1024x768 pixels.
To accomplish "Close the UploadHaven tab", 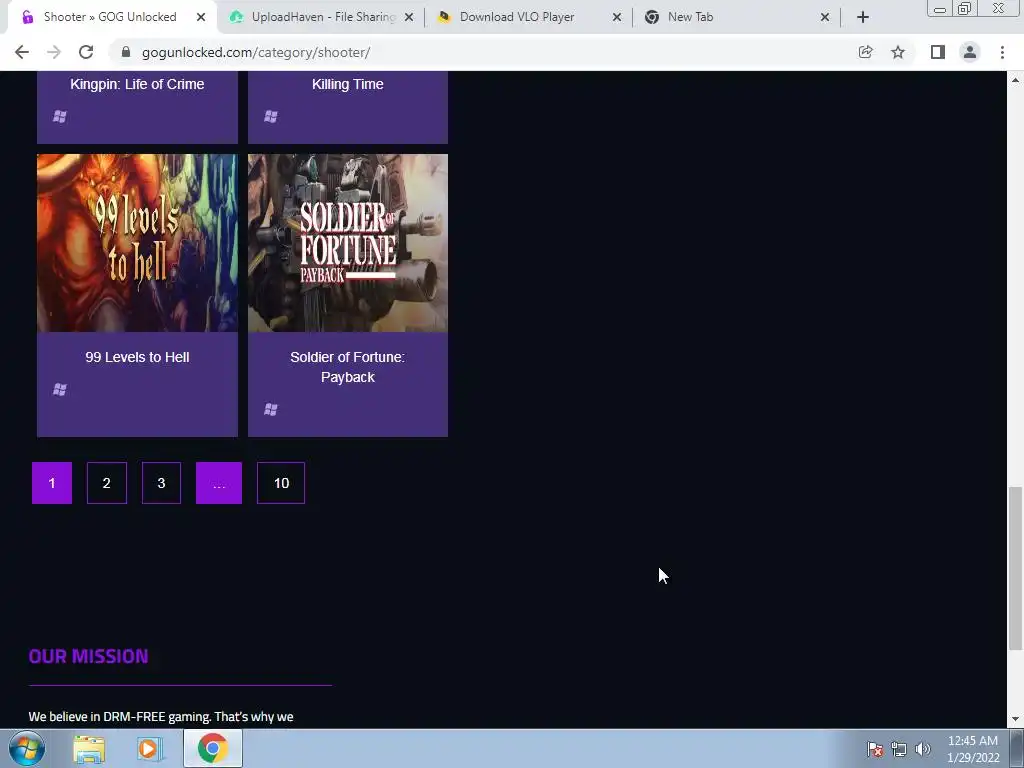I will [409, 17].
